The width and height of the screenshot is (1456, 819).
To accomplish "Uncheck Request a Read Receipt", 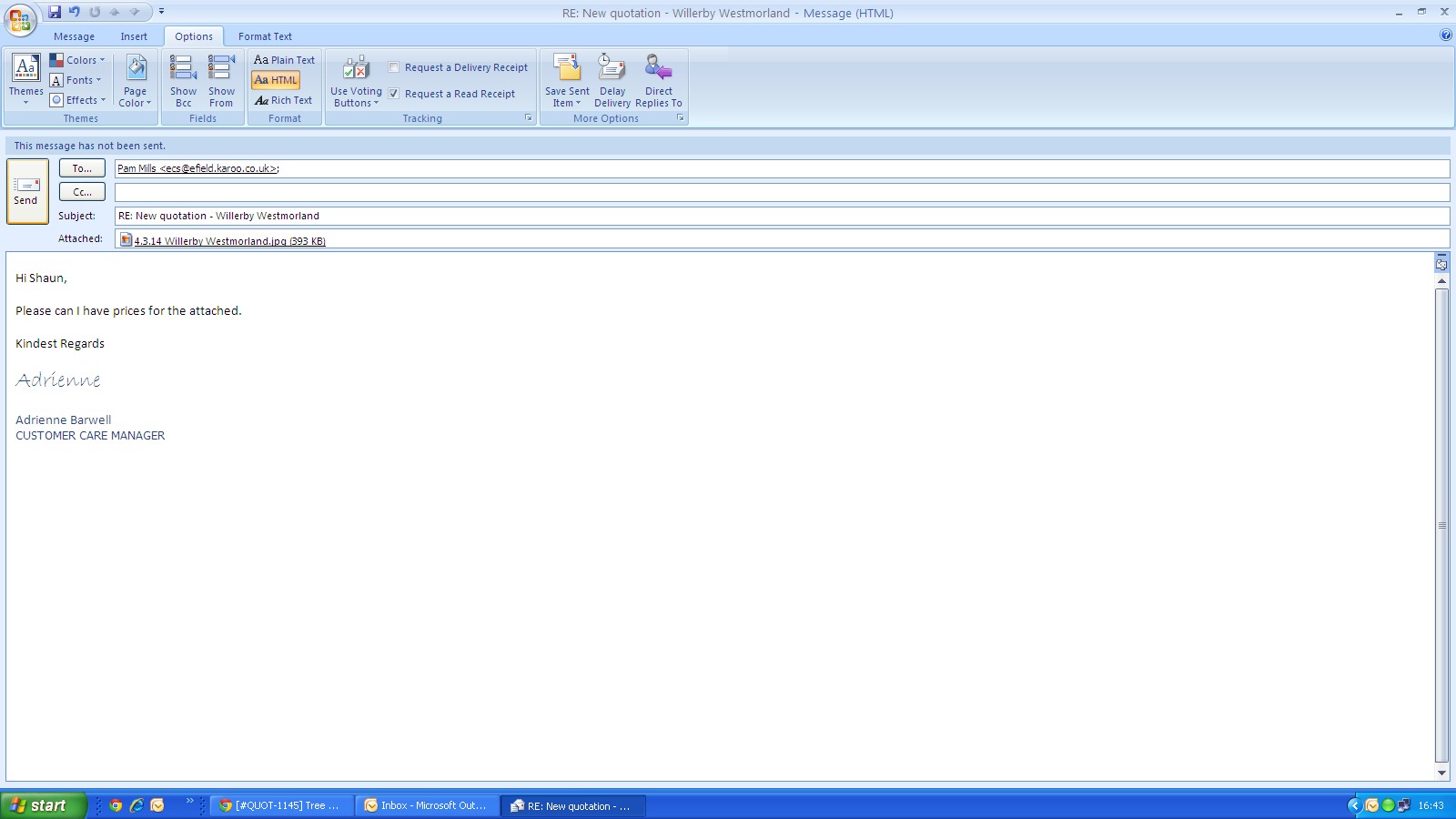I will click(x=394, y=94).
